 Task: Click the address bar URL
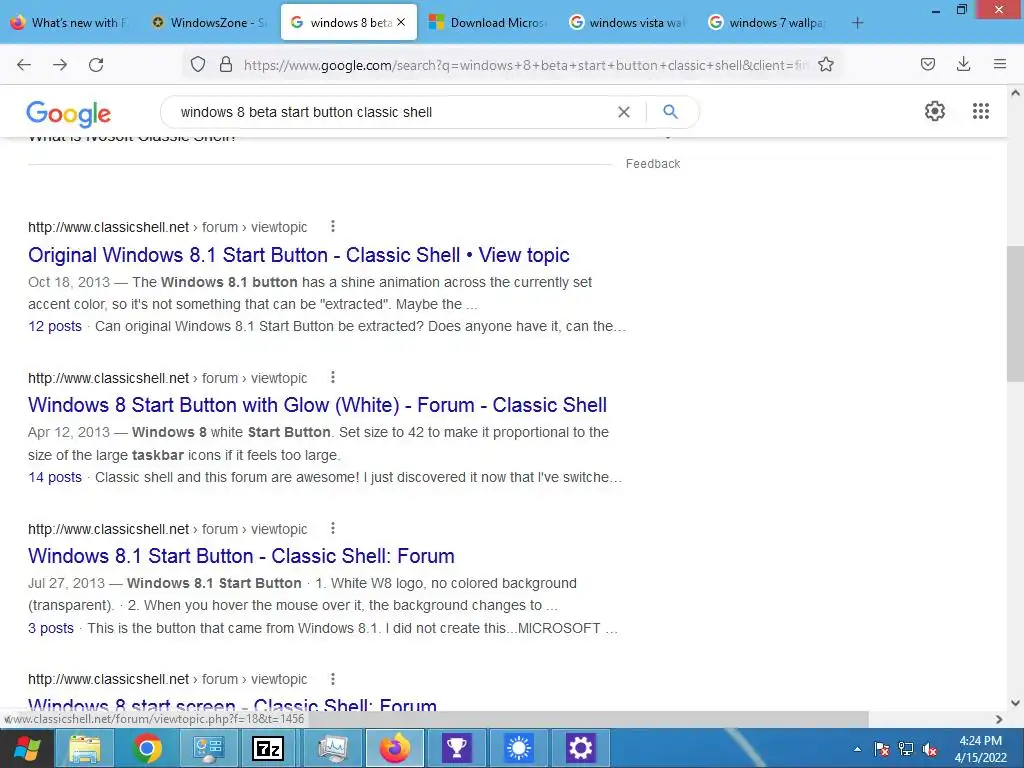tap(526, 65)
